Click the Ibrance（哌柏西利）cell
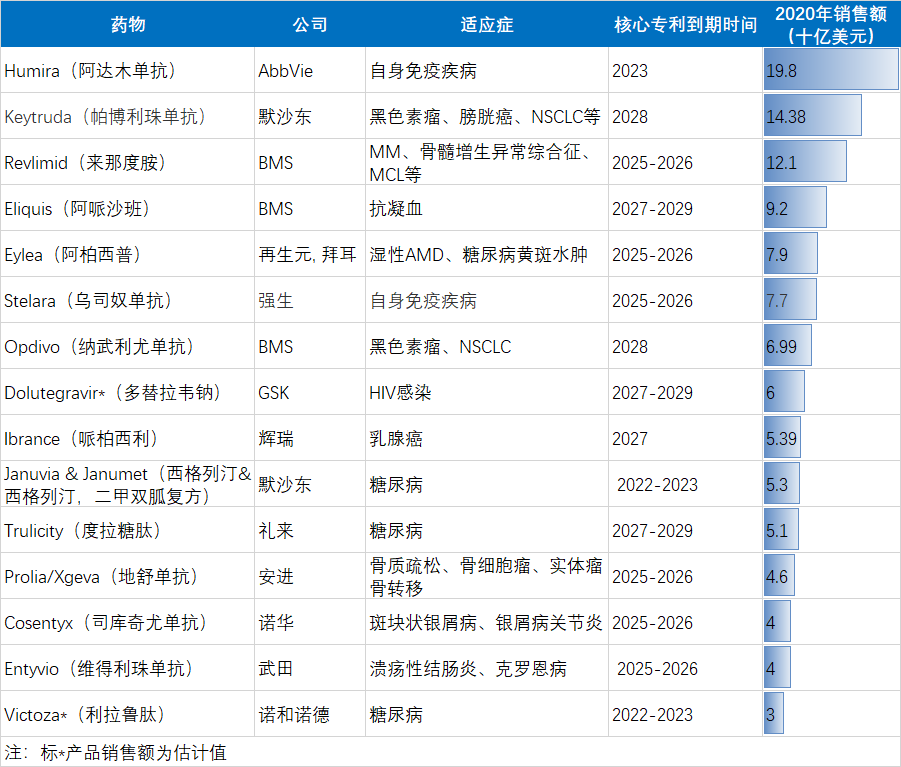901x767 pixels. click(128, 438)
